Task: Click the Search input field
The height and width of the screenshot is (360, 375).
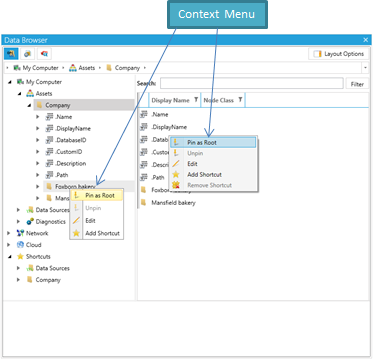Action: point(252,83)
